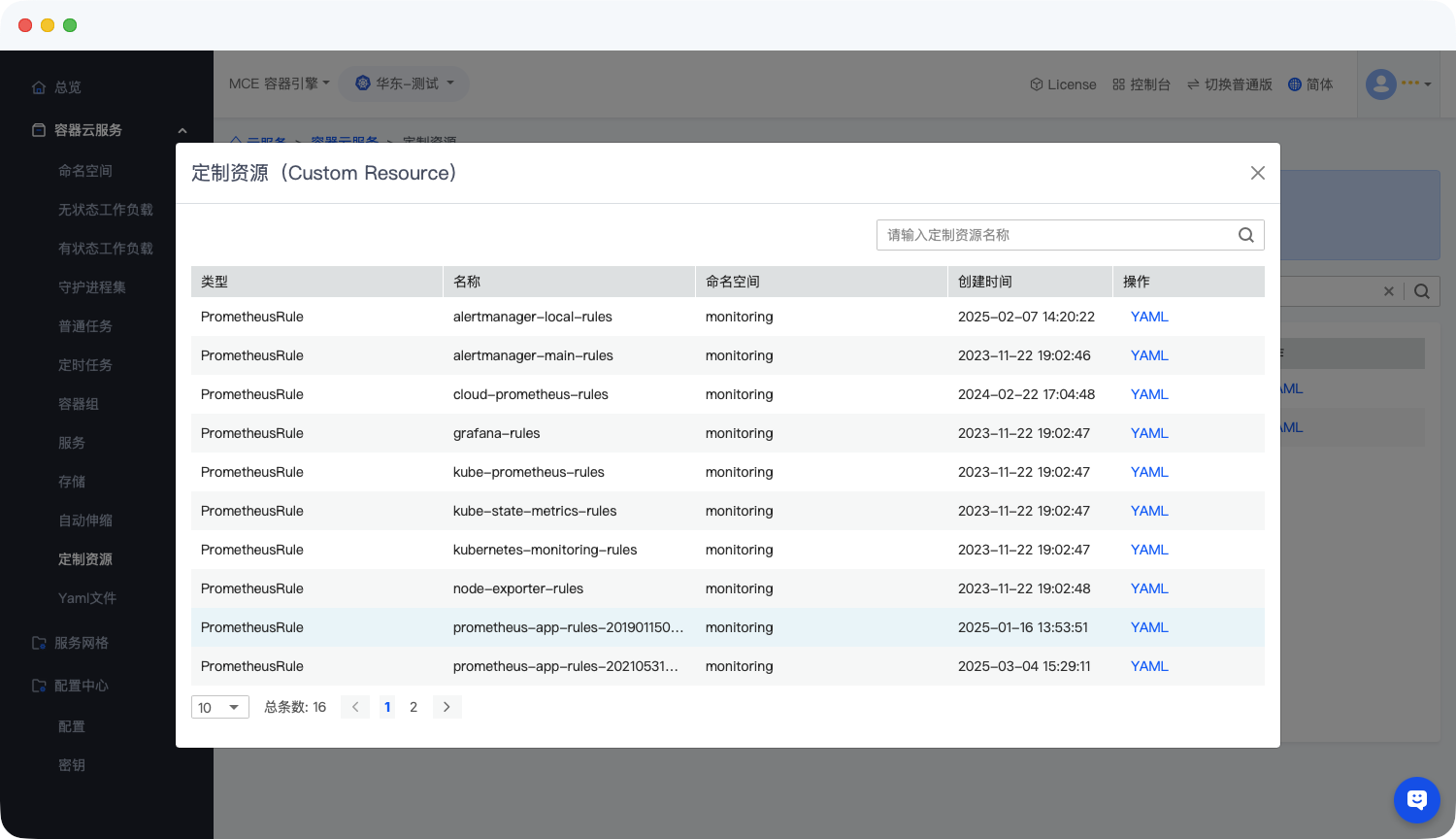
Task: Click the License cube icon
Action: click(1036, 84)
